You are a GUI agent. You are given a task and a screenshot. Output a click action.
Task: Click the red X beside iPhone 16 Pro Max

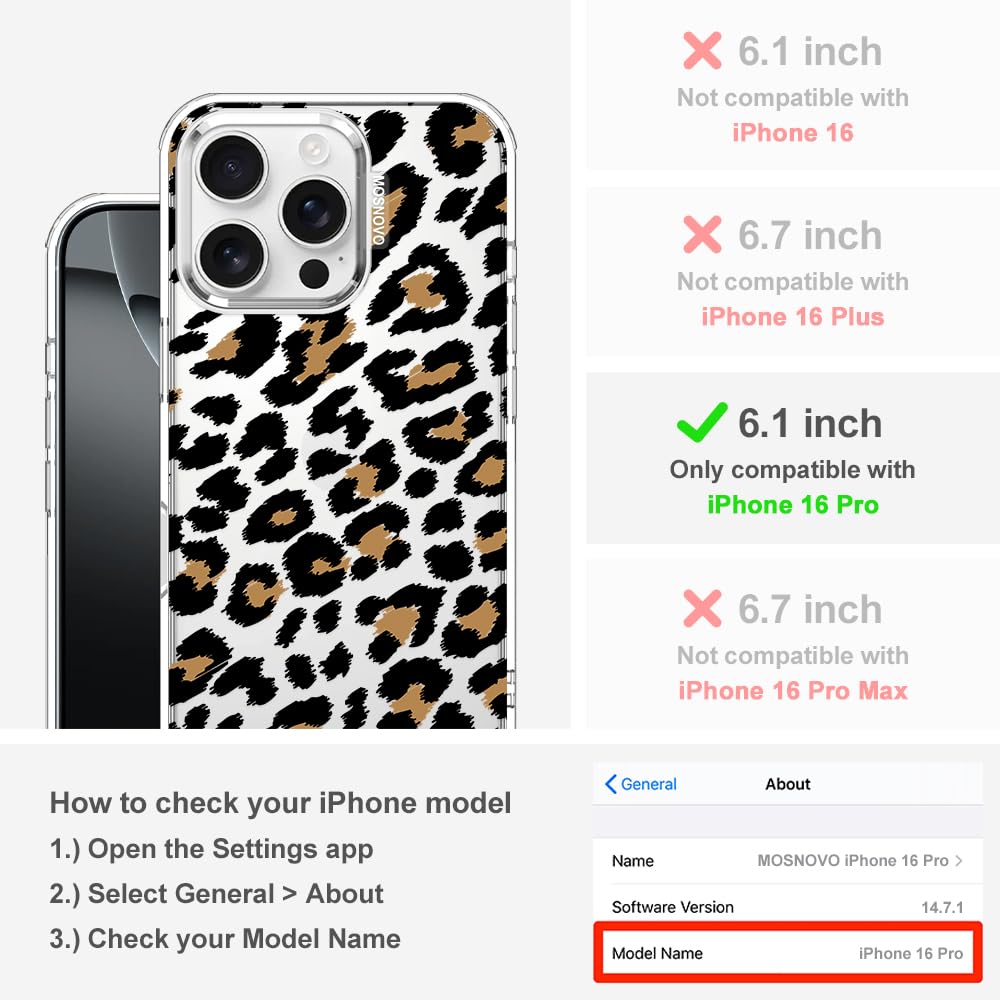click(x=702, y=608)
